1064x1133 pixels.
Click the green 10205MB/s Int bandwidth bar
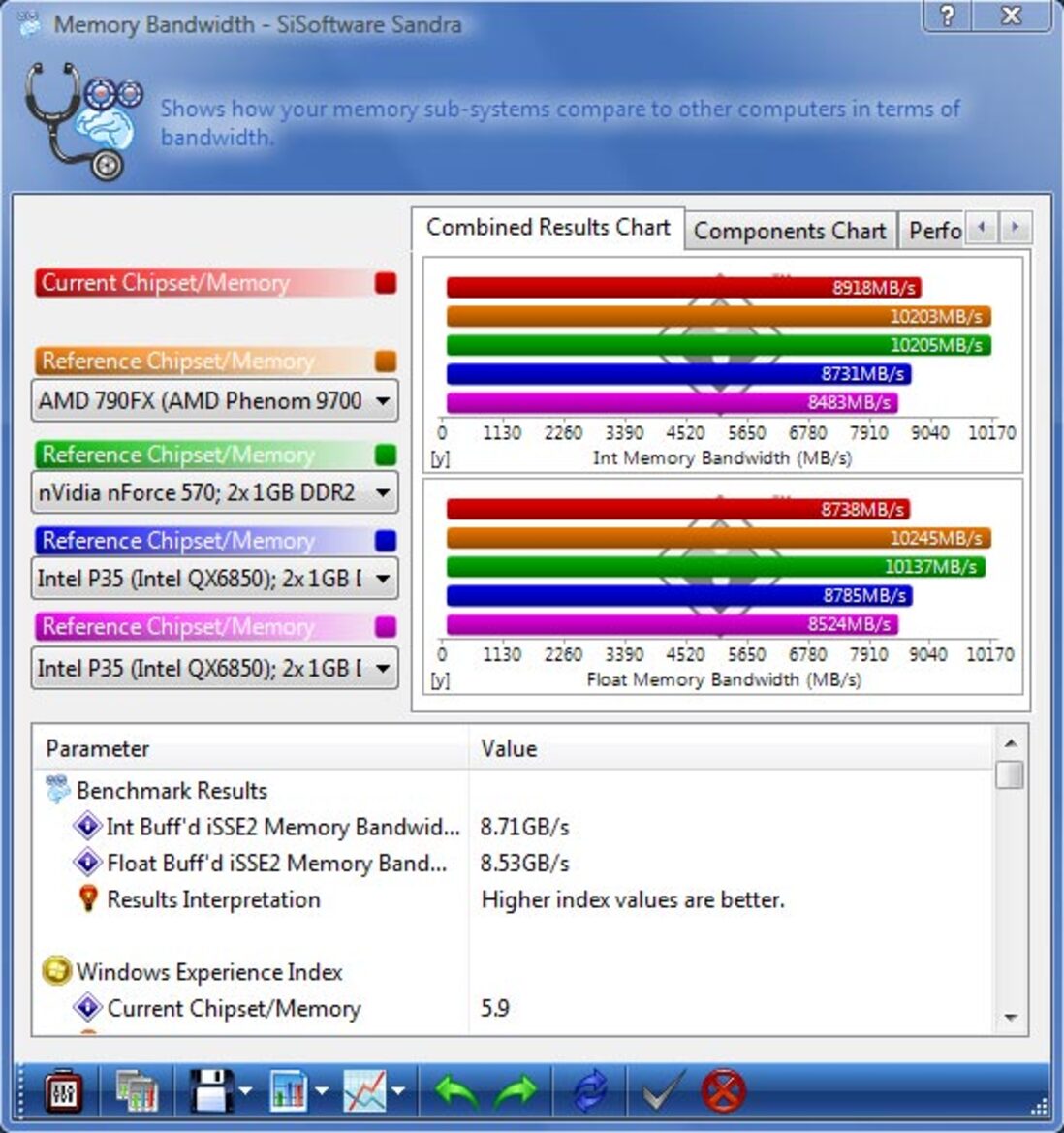pos(719,345)
